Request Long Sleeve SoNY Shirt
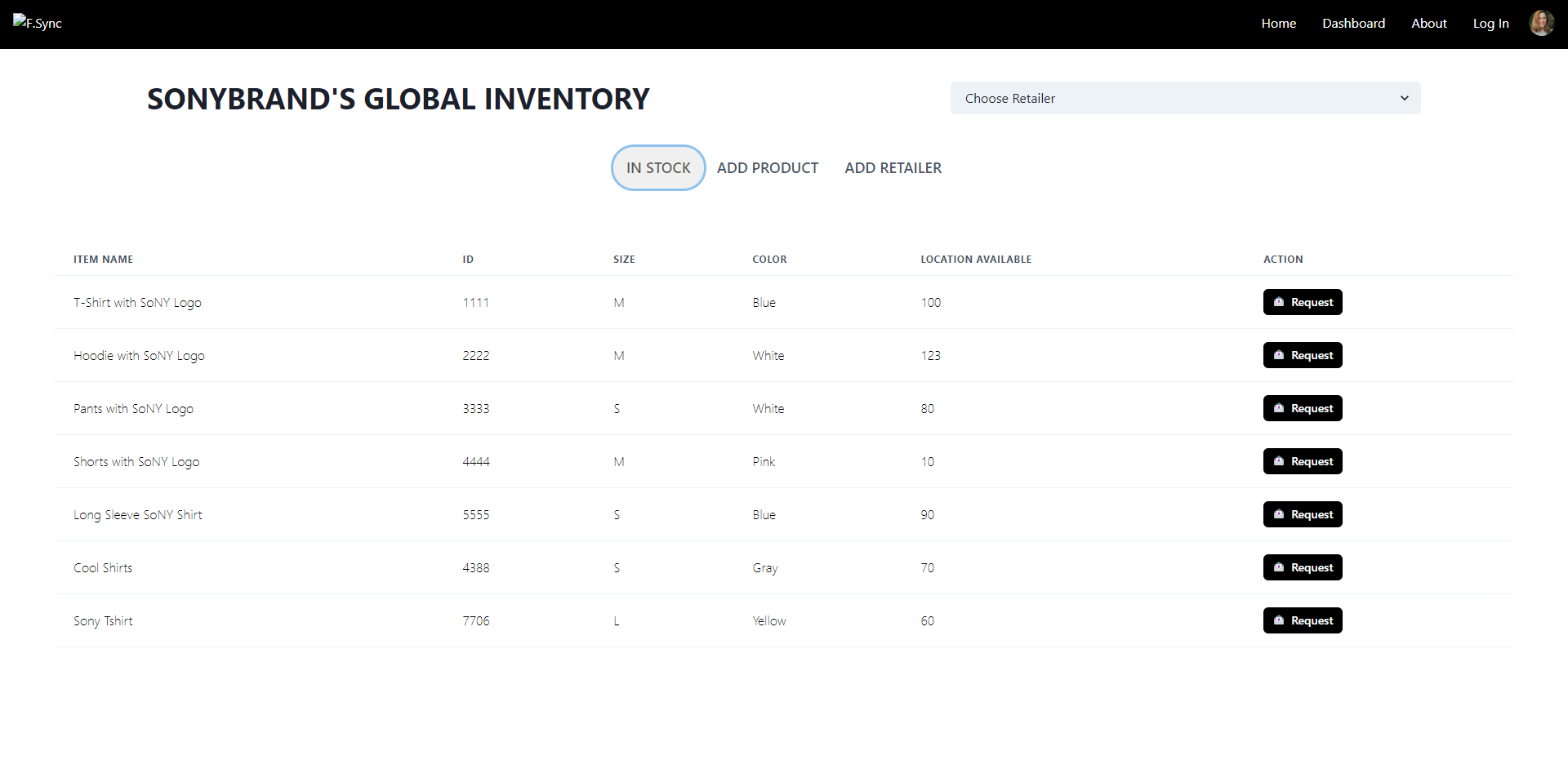 1303,514
